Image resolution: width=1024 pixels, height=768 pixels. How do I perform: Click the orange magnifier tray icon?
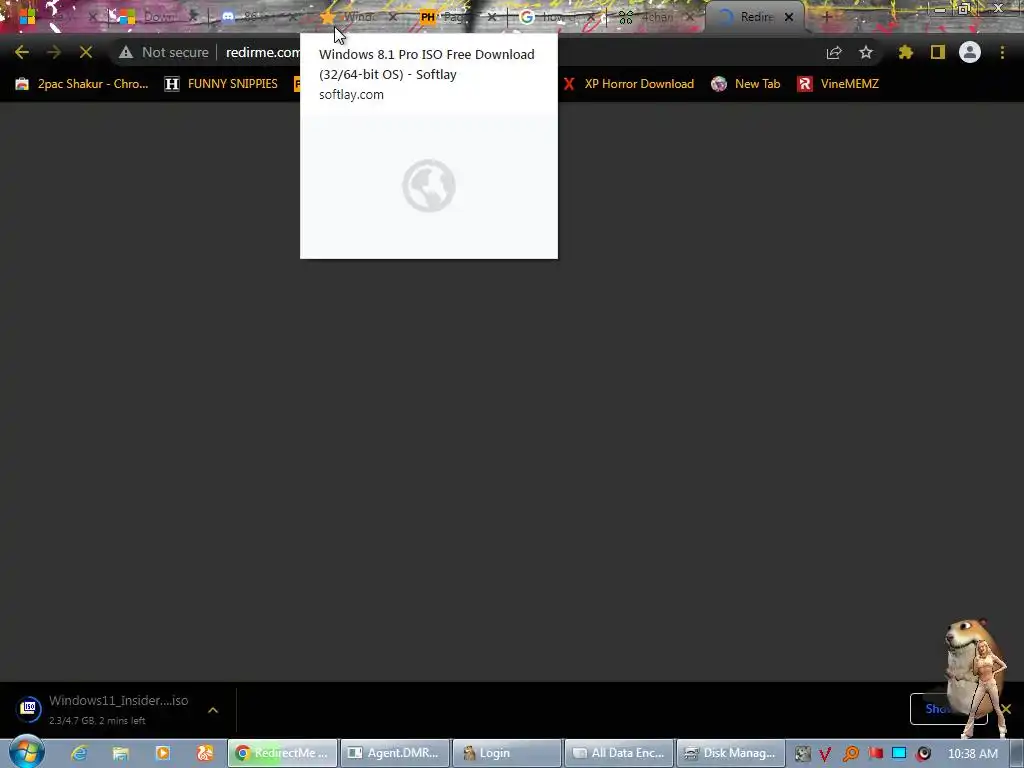(x=850, y=754)
